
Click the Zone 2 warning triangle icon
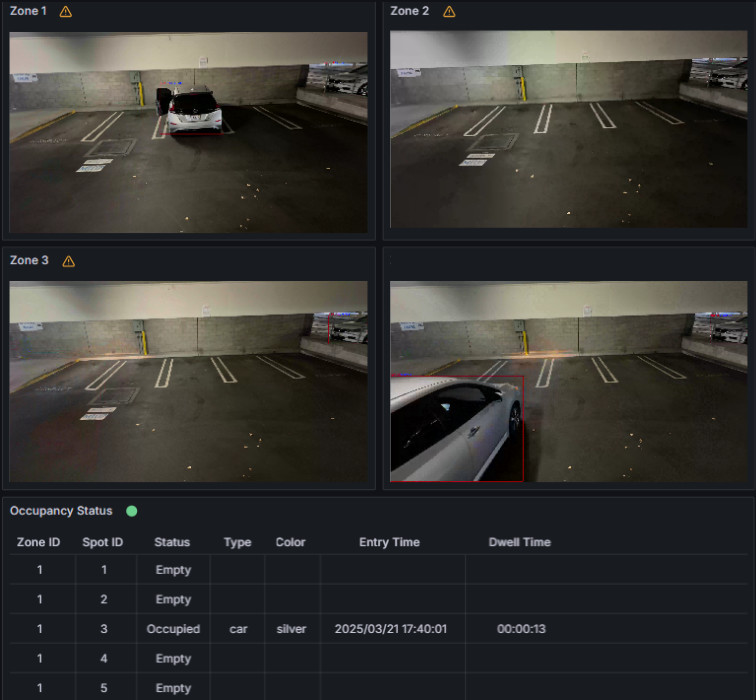[x=449, y=12]
